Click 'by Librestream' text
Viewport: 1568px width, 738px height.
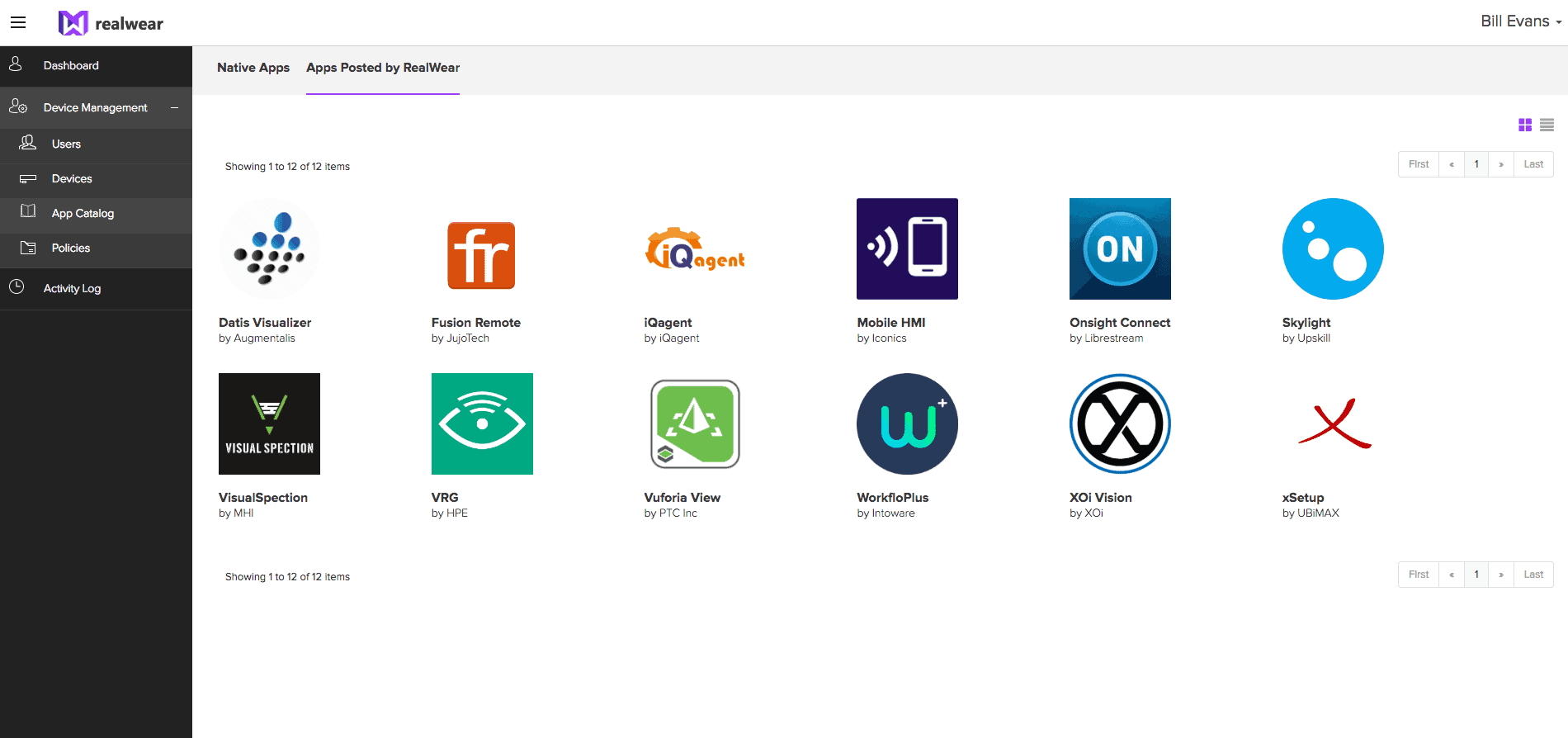[x=1107, y=338]
